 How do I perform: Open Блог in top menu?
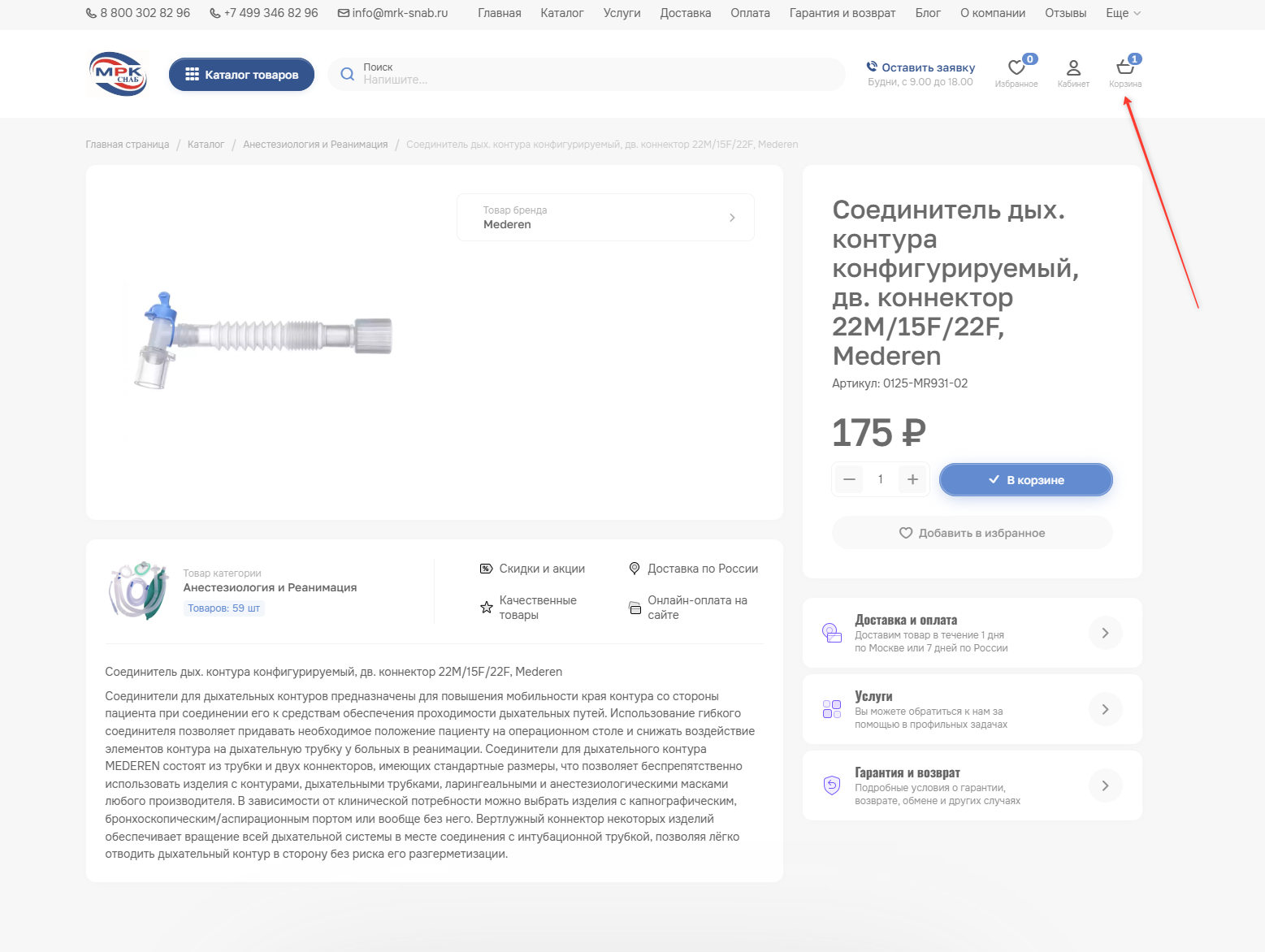(x=928, y=13)
